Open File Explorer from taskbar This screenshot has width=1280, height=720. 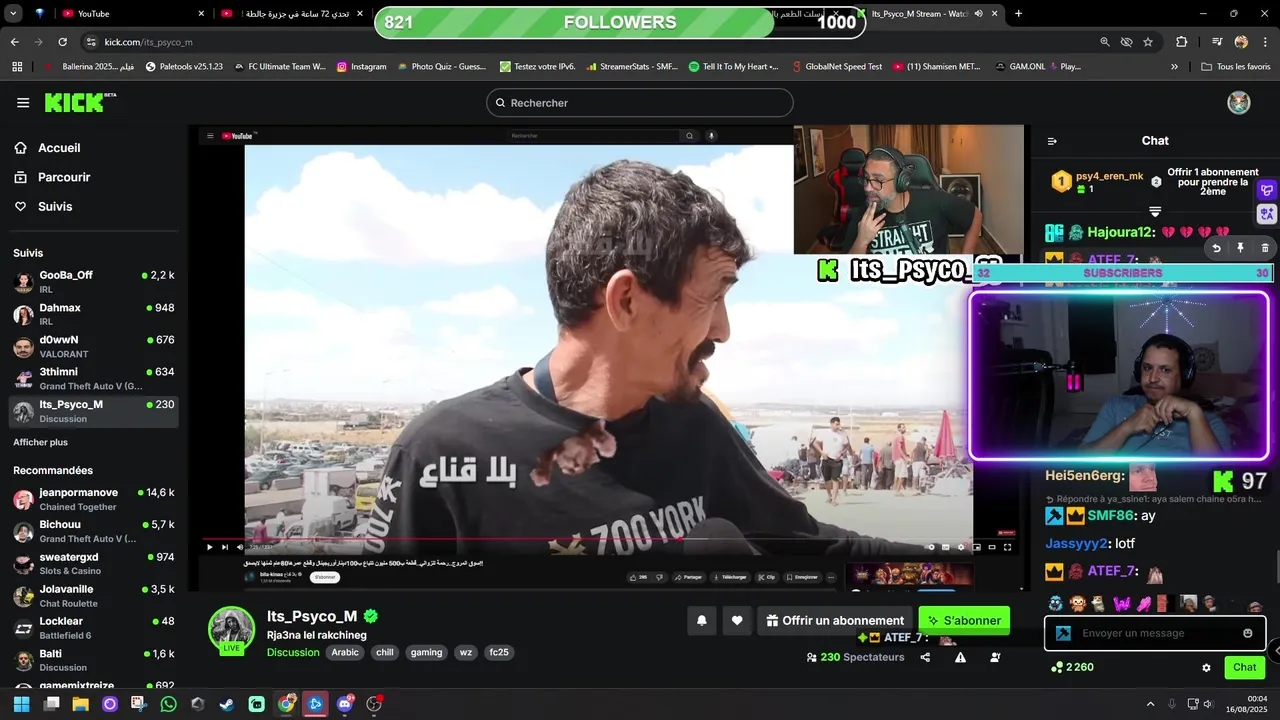coord(80,704)
